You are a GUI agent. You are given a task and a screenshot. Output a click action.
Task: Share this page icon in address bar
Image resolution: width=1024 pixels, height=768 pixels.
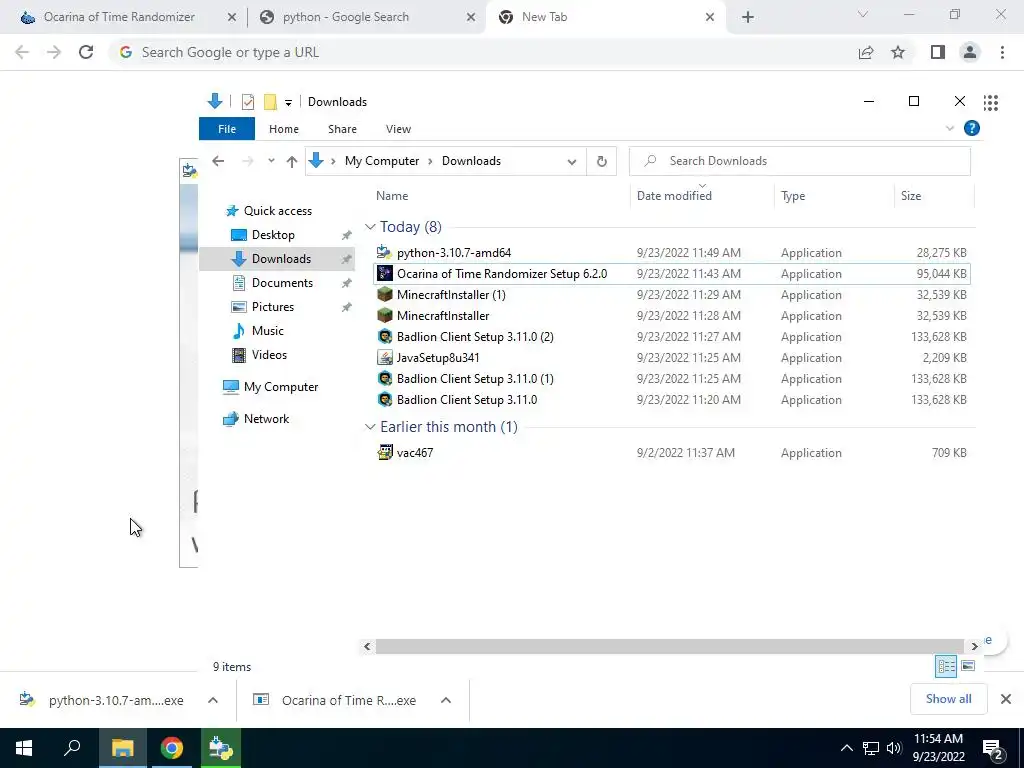[x=866, y=52]
